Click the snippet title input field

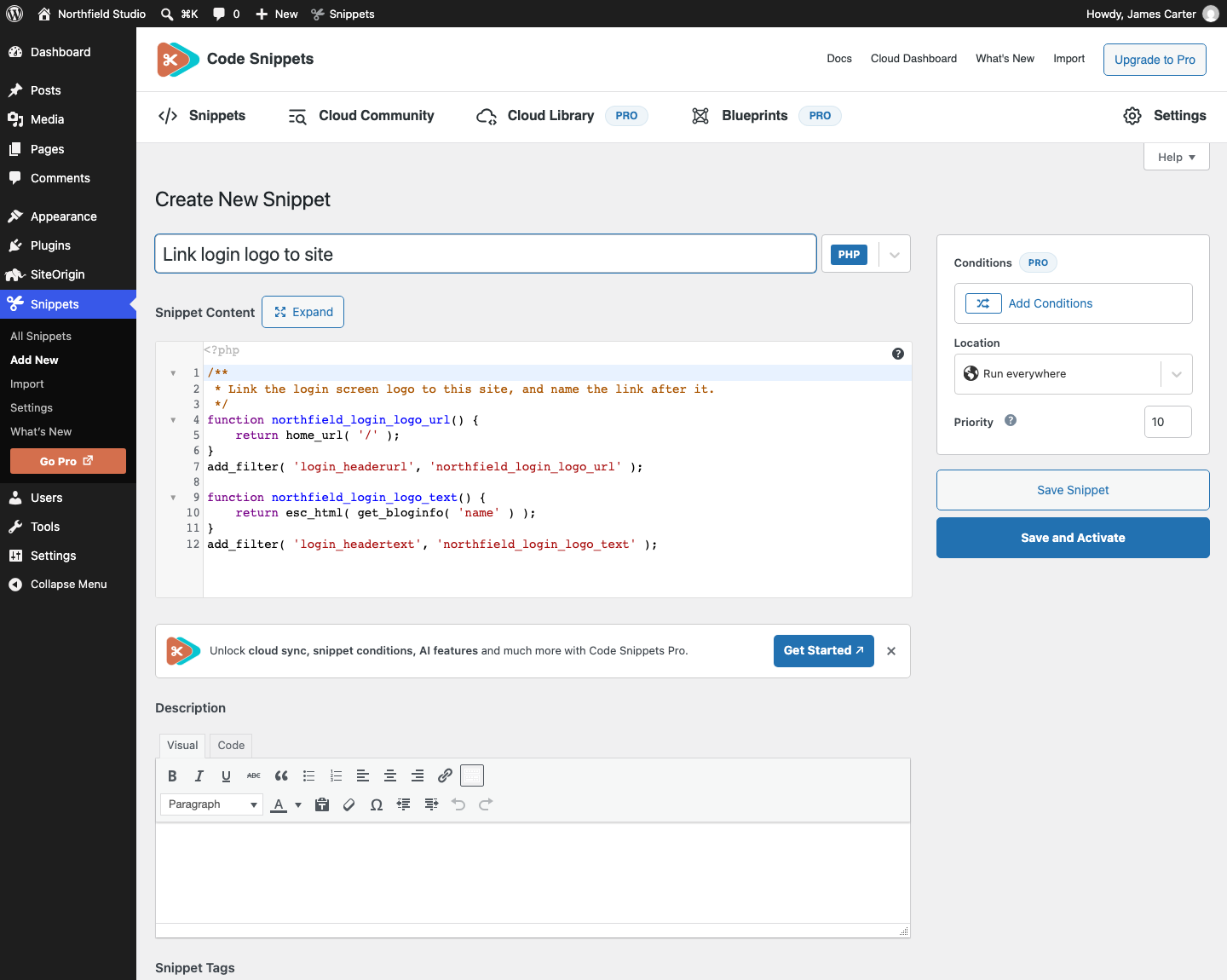pyautogui.click(x=486, y=254)
